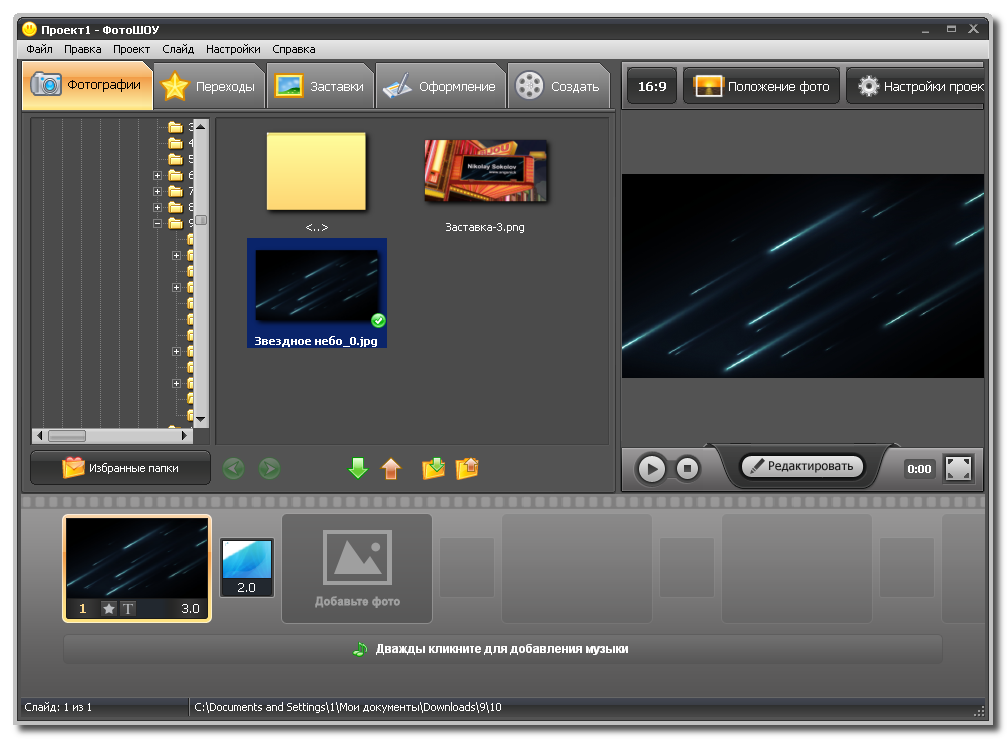Click the orange up arrow remove icon
The height and width of the screenshot is (739, 1007).
point(391,468)
